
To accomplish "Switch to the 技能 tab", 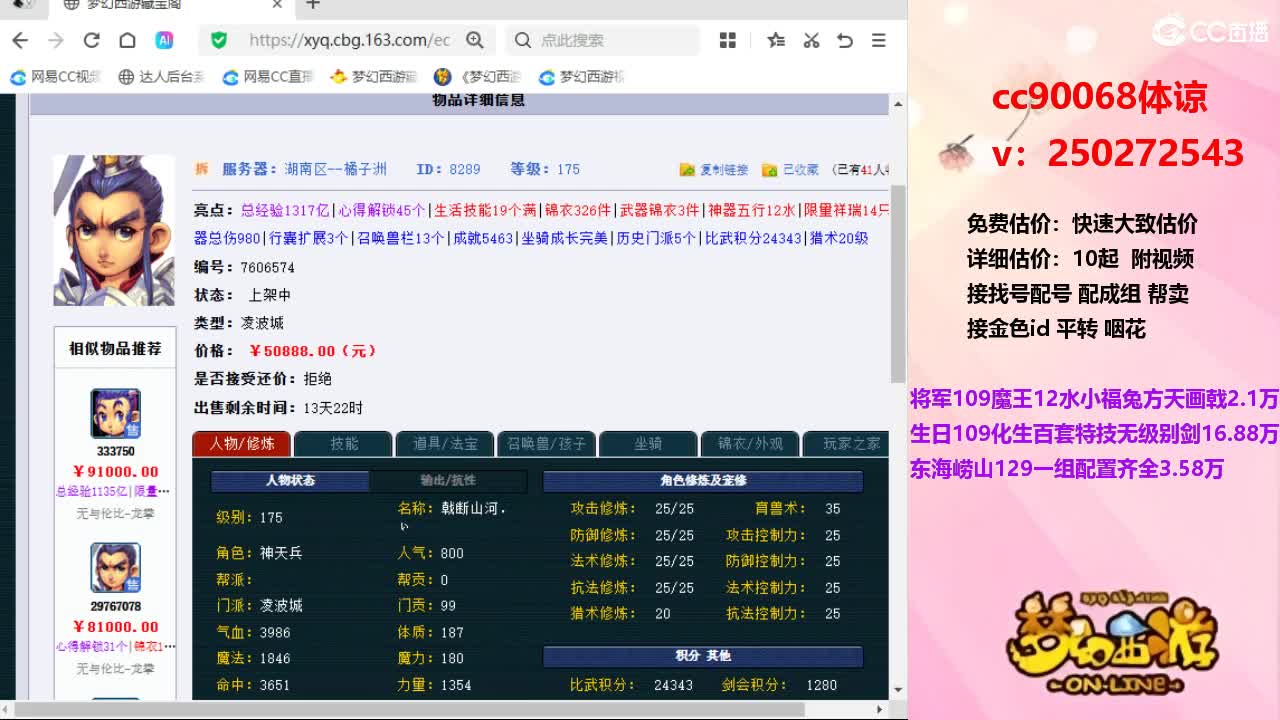I will 344,443.
